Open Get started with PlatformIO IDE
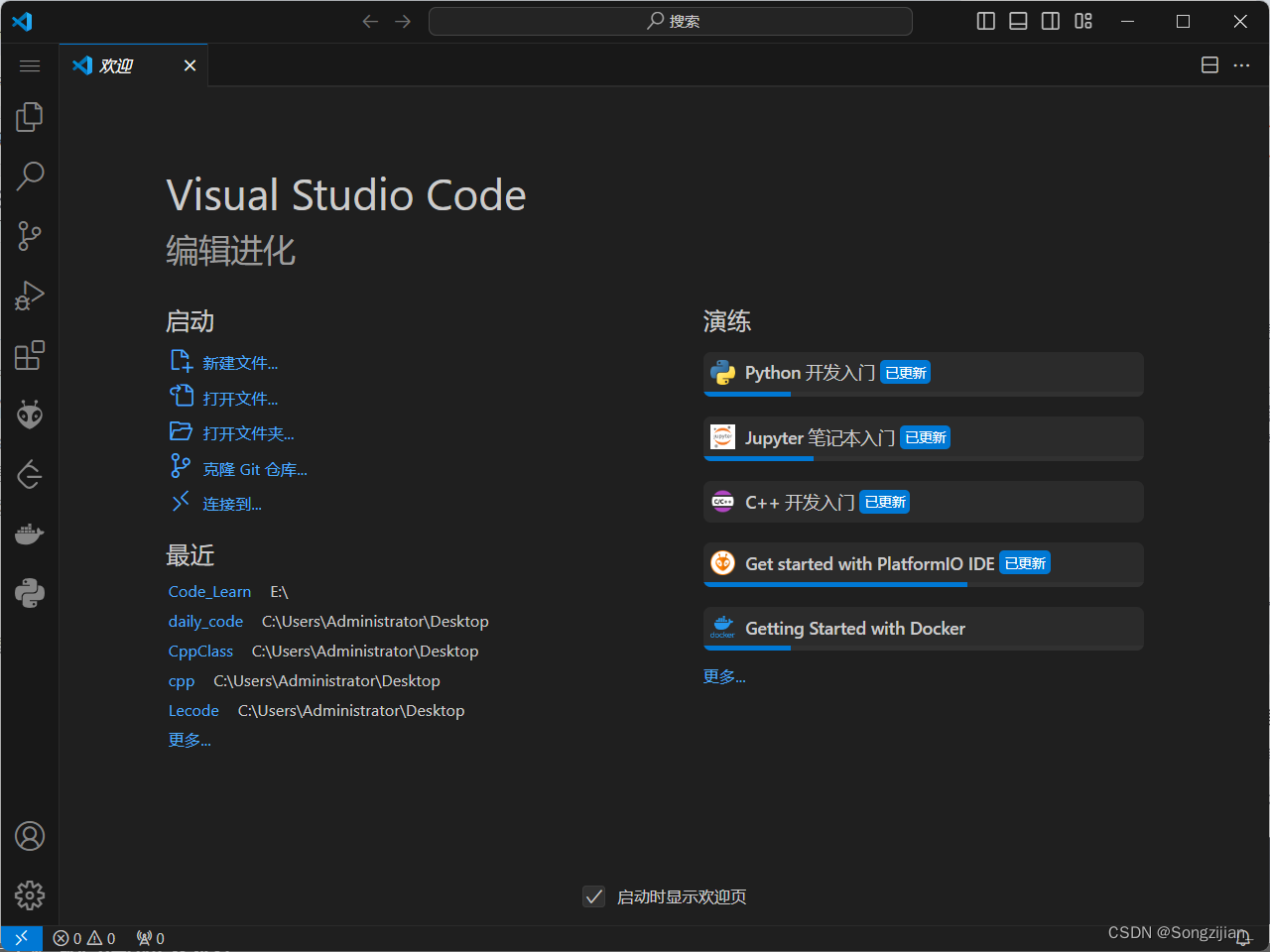 click(x=923, y=564)
